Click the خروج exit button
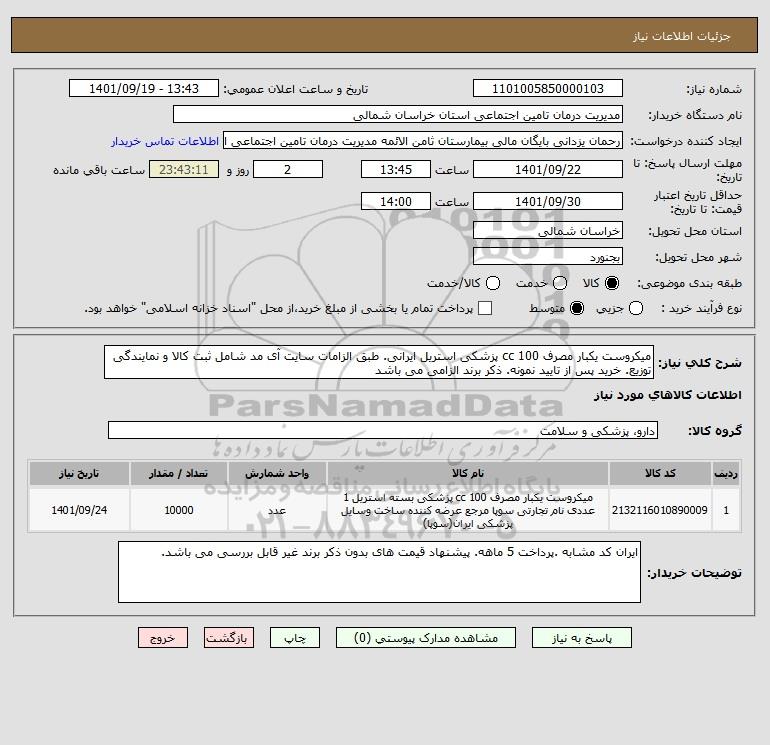This screenshot has height=745, width=770. 163,638
